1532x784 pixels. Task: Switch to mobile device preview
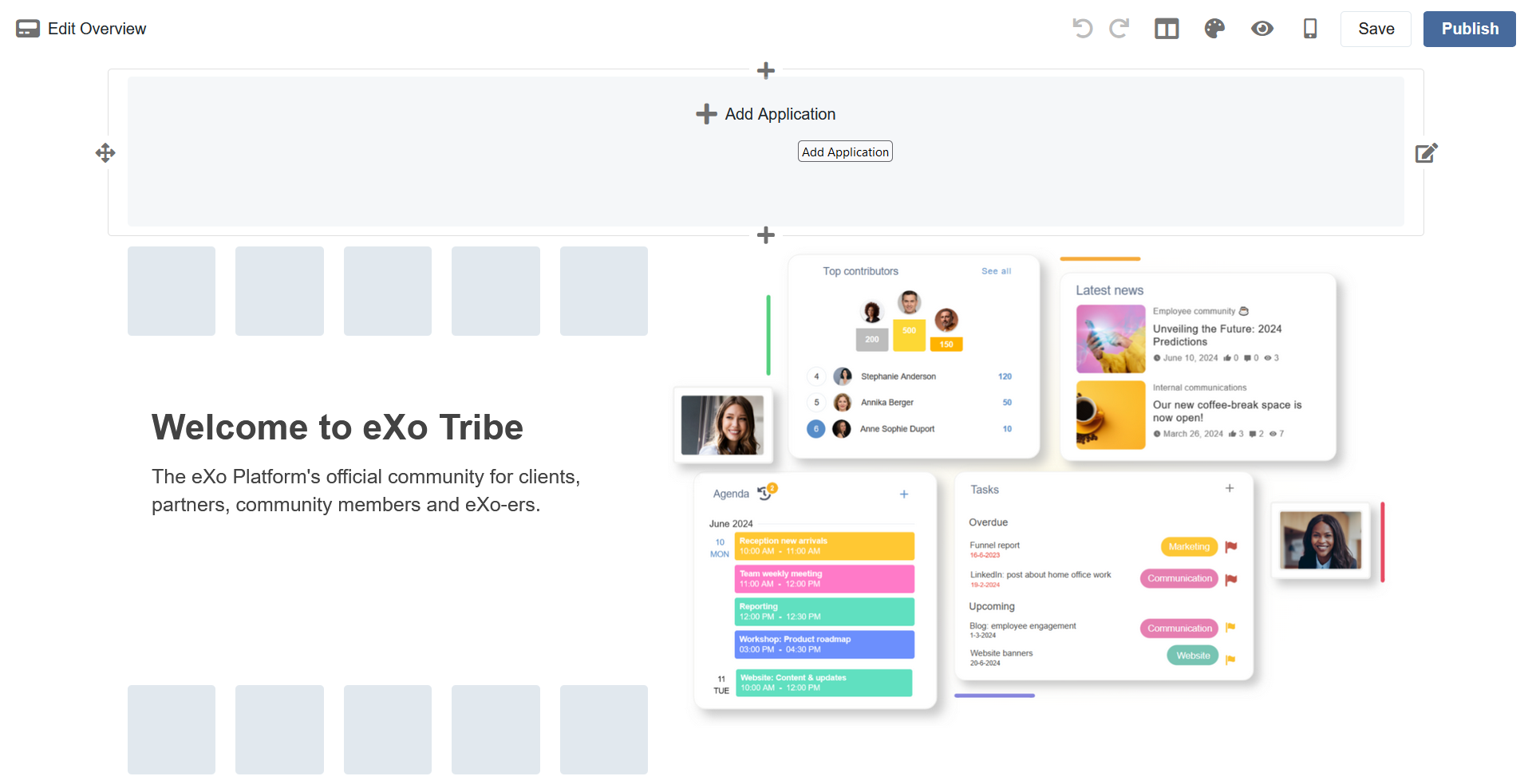(1310, 29)
